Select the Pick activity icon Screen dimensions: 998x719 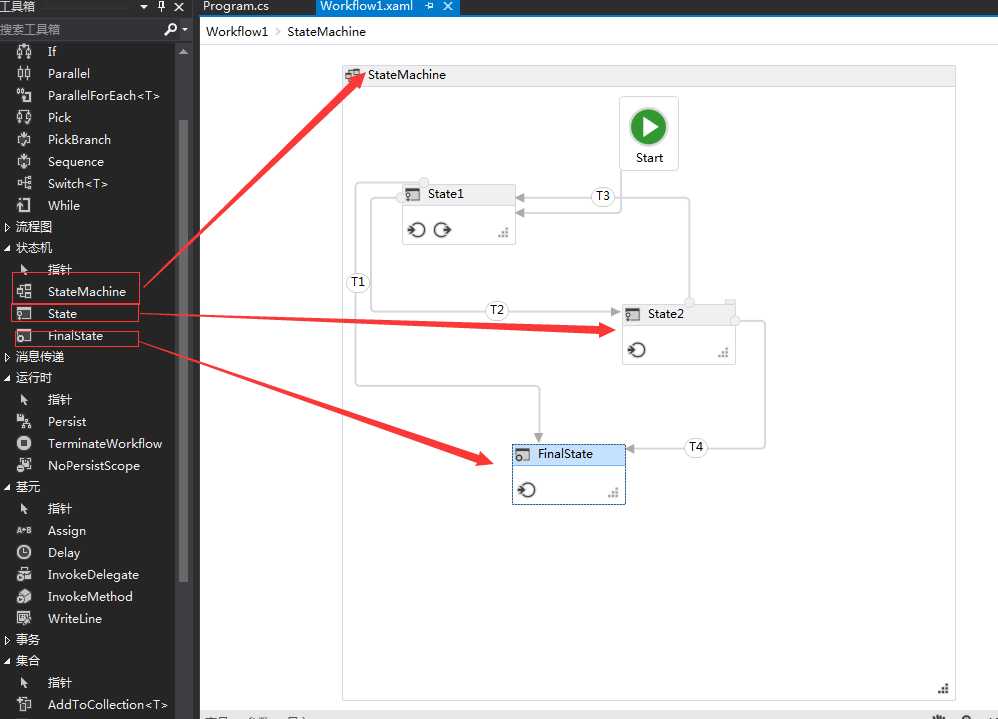24,117
